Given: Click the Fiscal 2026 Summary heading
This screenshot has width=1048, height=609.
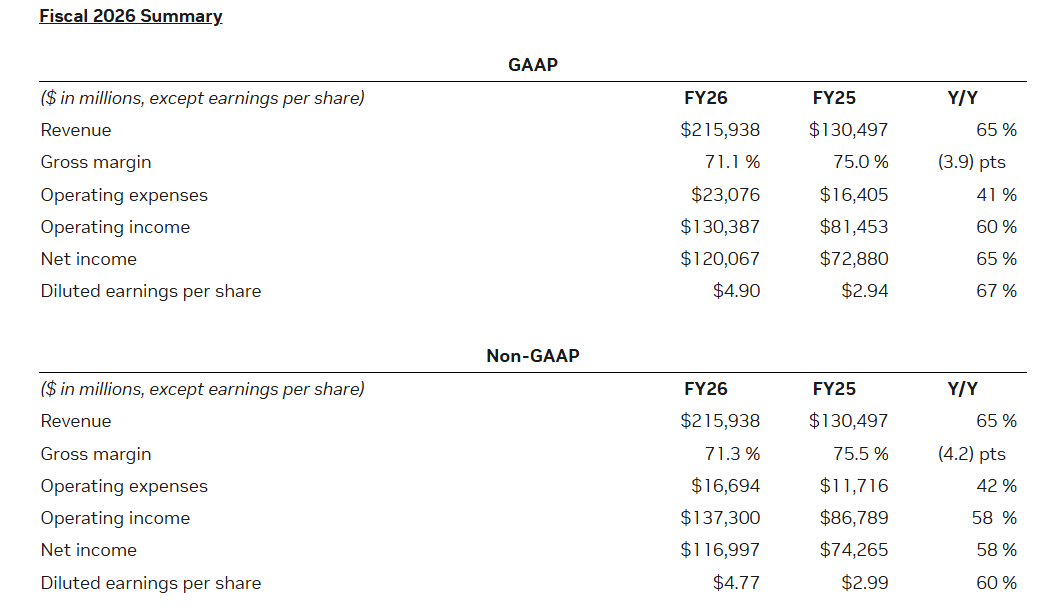Looking at the screenshot, I should point(131,16).
